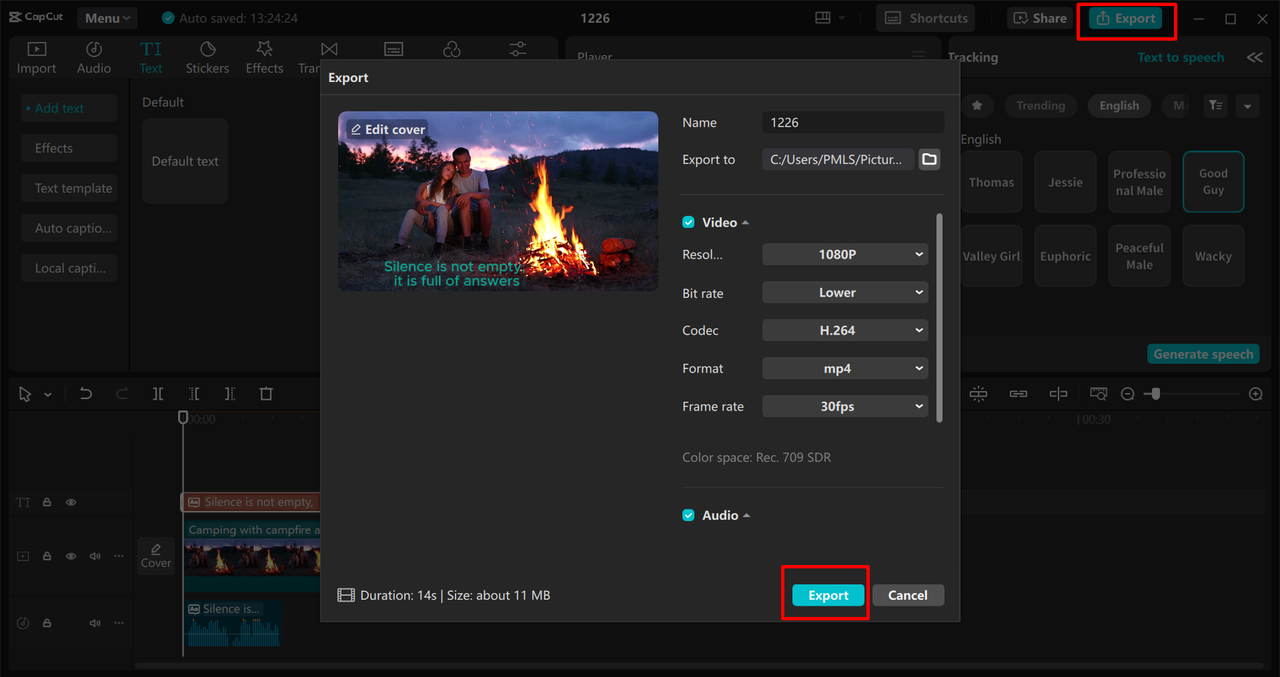Image resolution: width=1280 pixels, height=677 pixels.
Task: Click the timeline zoom in plus icon
Action: pyautogui.click(x=1256, y=394)
